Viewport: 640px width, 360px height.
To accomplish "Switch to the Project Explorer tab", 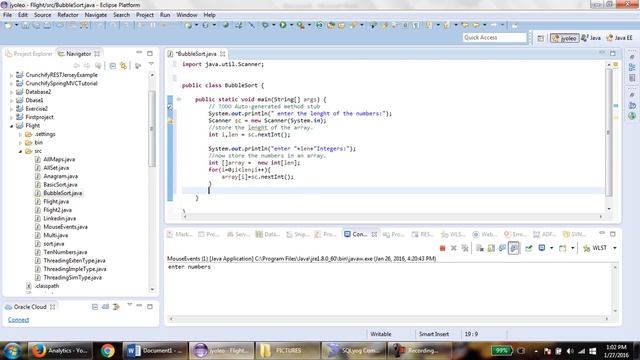I will pyautogui.click(x=29, y=54).
